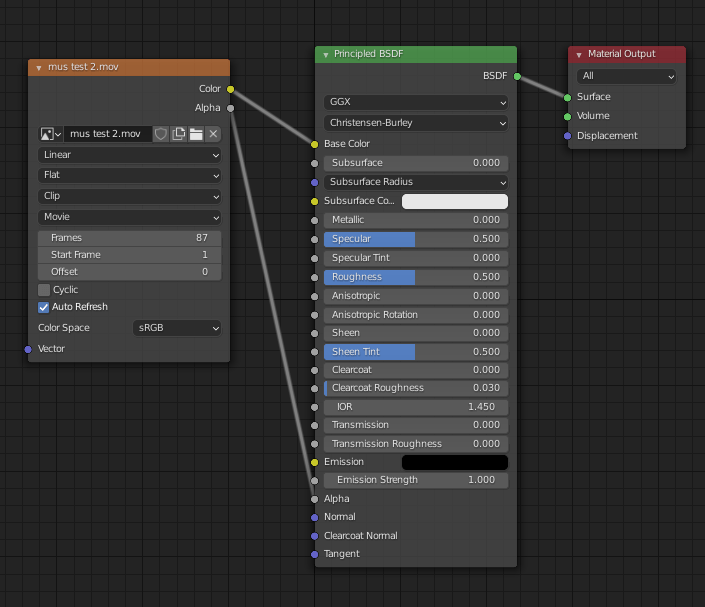Open image file with folder icon
Viewport: 705px width, 607px height.
pyautogui.click(x=196, y=134)
